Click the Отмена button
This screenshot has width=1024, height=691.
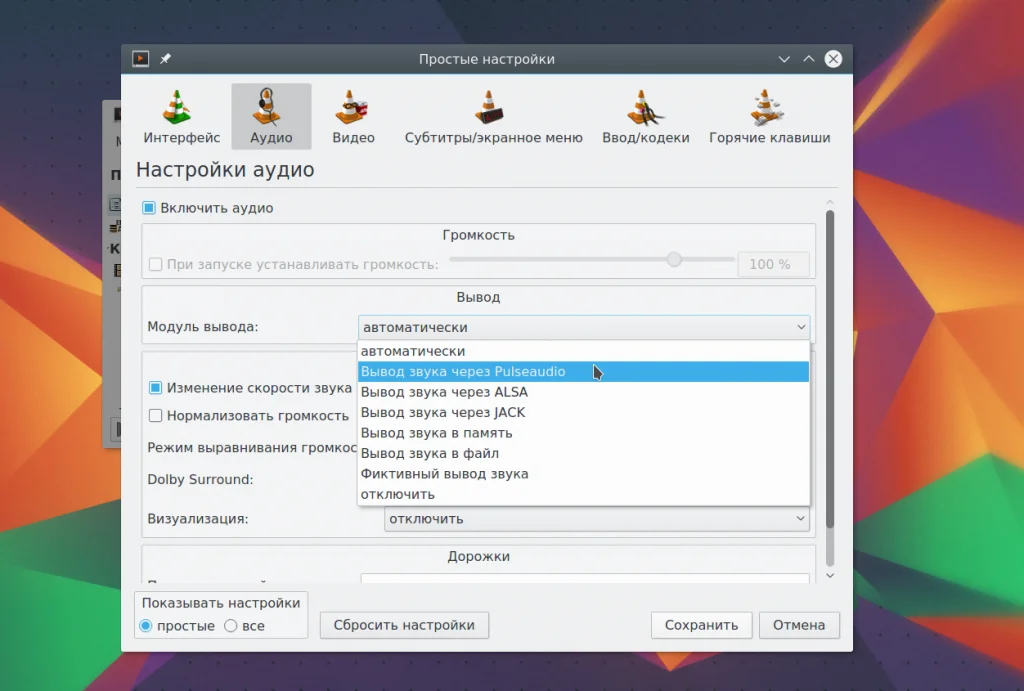tap(799, 625)
